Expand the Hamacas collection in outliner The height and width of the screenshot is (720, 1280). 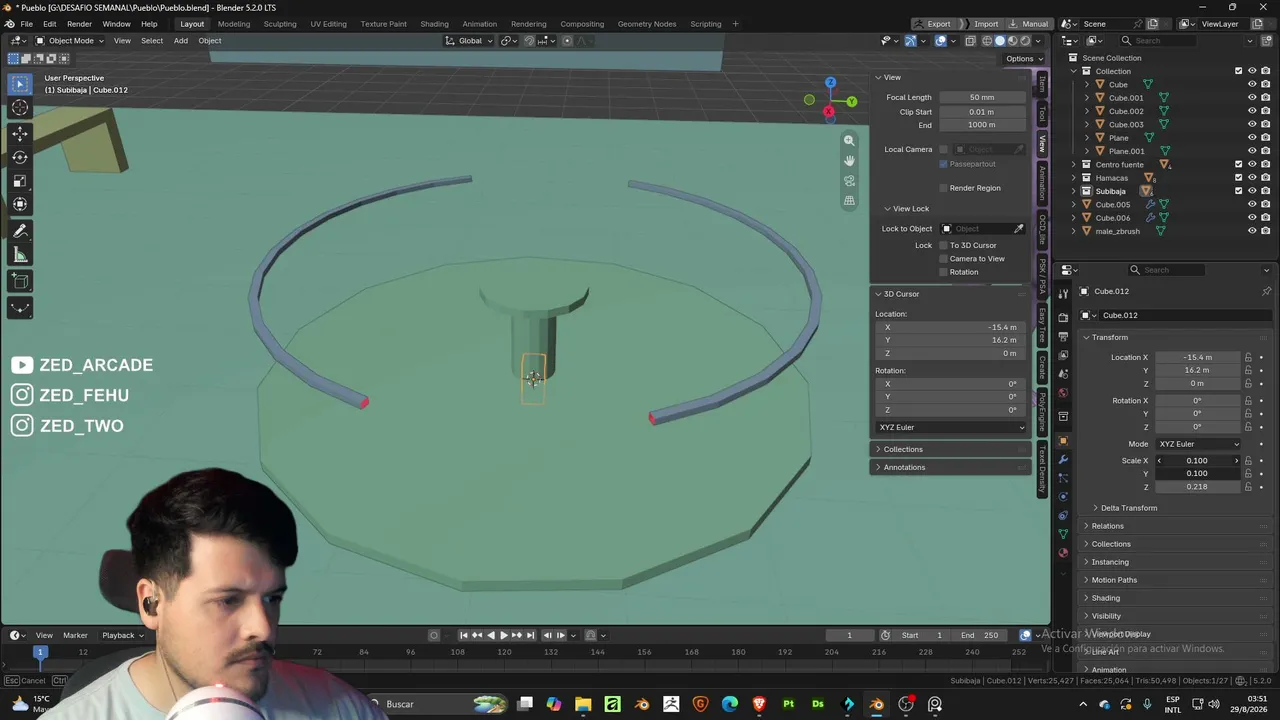pyautogui.click(x=1074, y=178)
